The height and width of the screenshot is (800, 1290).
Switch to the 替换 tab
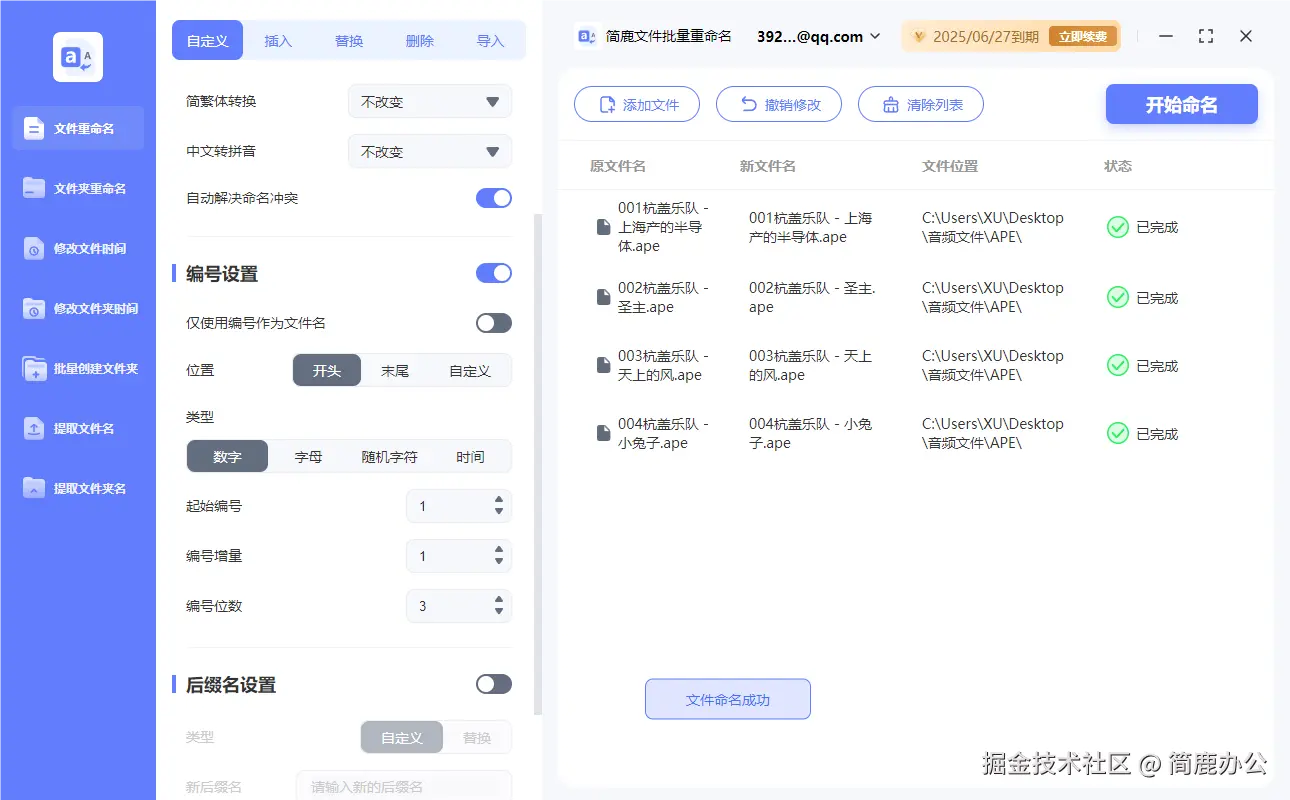tap(348, 41)
